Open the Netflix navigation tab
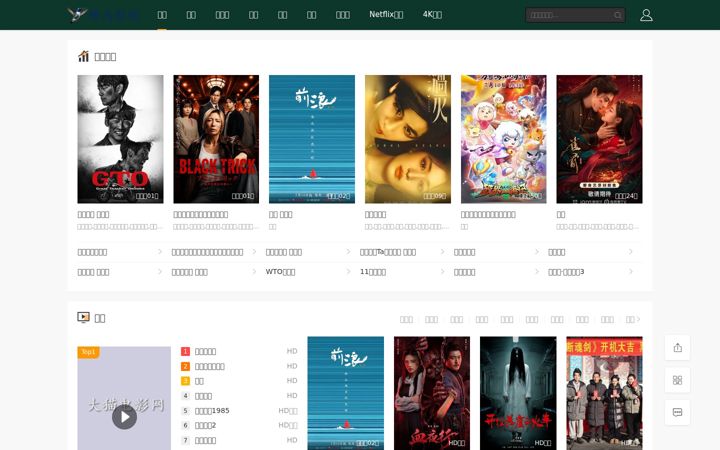The width and height of the screenshot is (720, 450). [x=386, y=15]
